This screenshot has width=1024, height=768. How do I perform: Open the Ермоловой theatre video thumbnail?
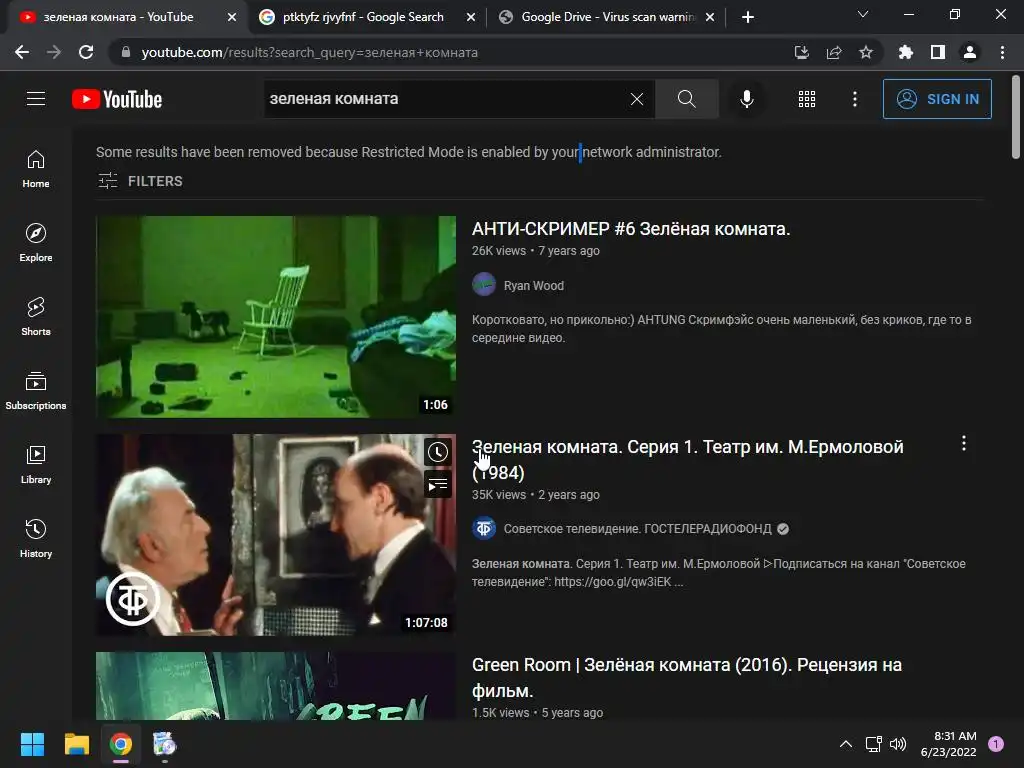[x=276, y=535]
